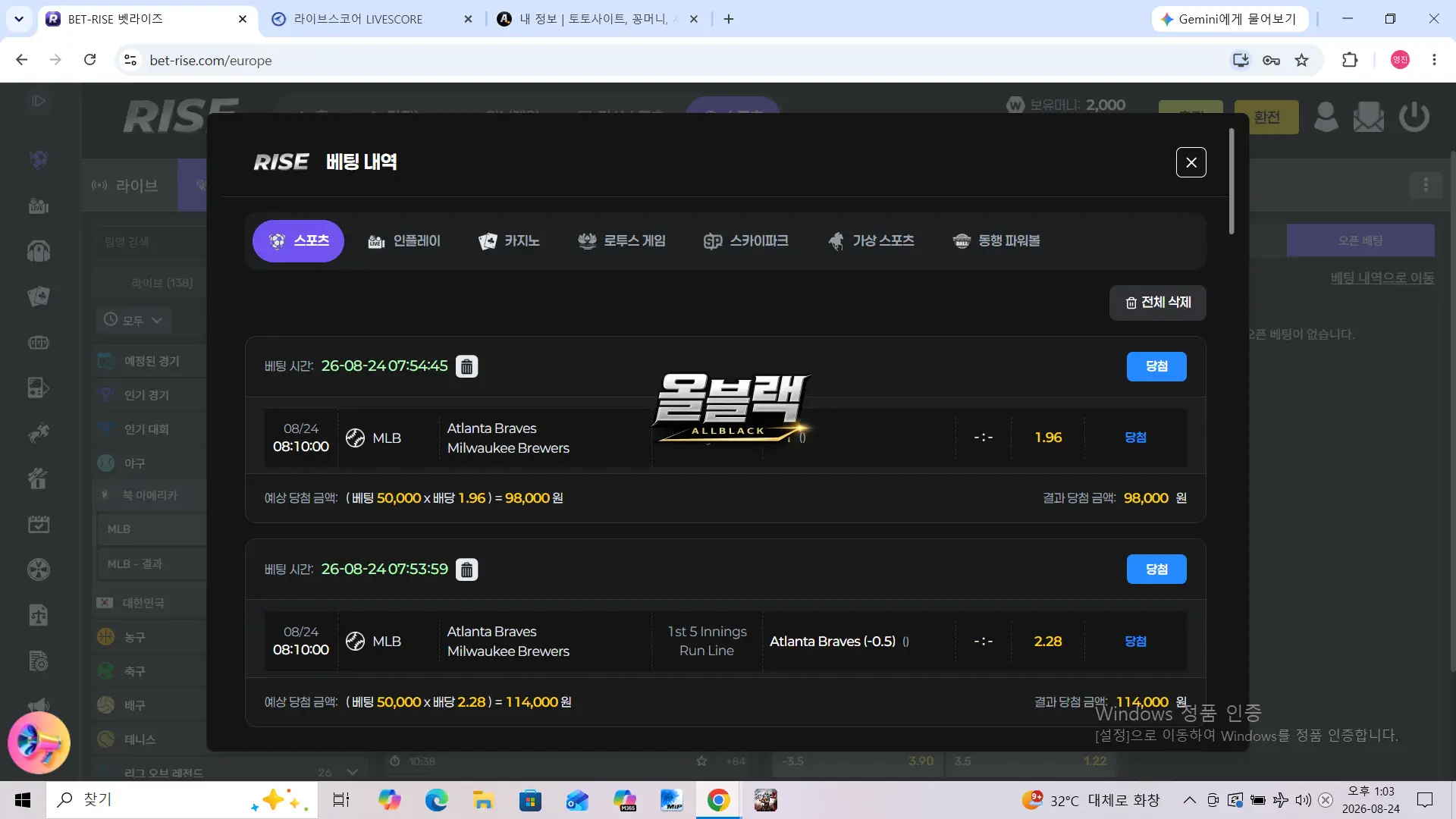Expand the 대한민국 region
This screenshot has width=1456, height=819.
coord(150,603)
